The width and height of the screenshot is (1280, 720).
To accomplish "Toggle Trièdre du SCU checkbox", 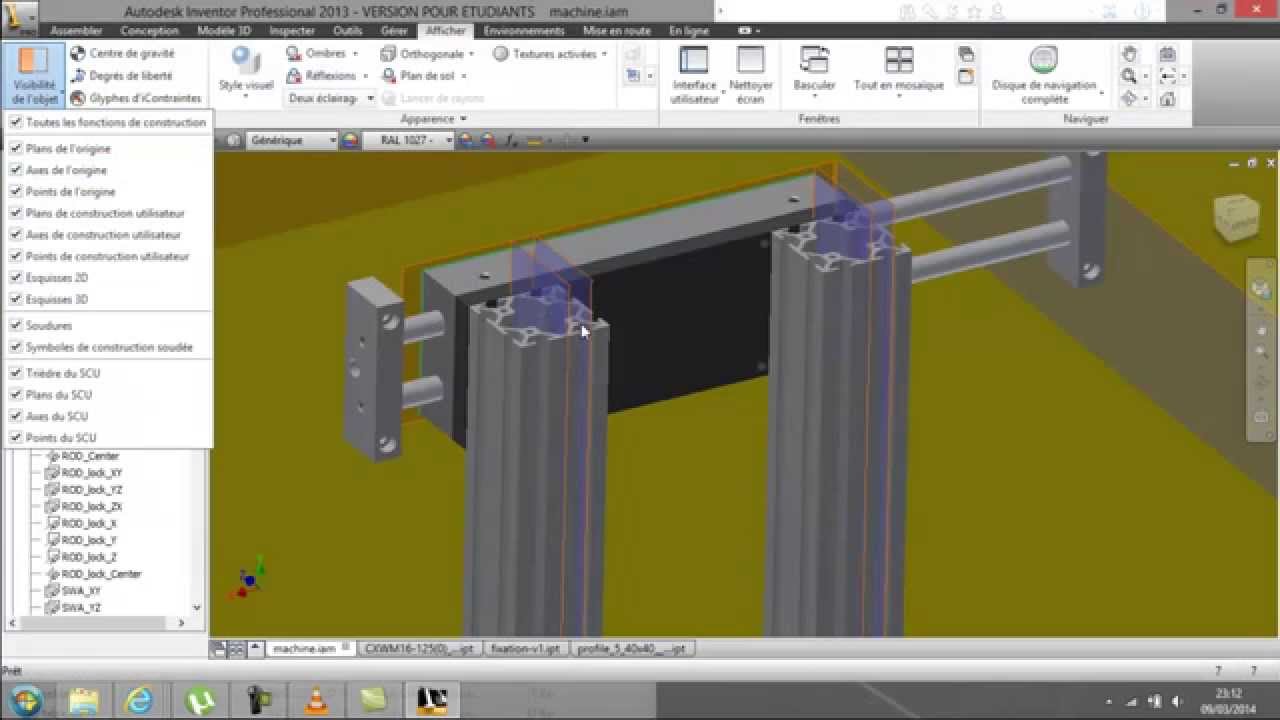I will (16, 373).
